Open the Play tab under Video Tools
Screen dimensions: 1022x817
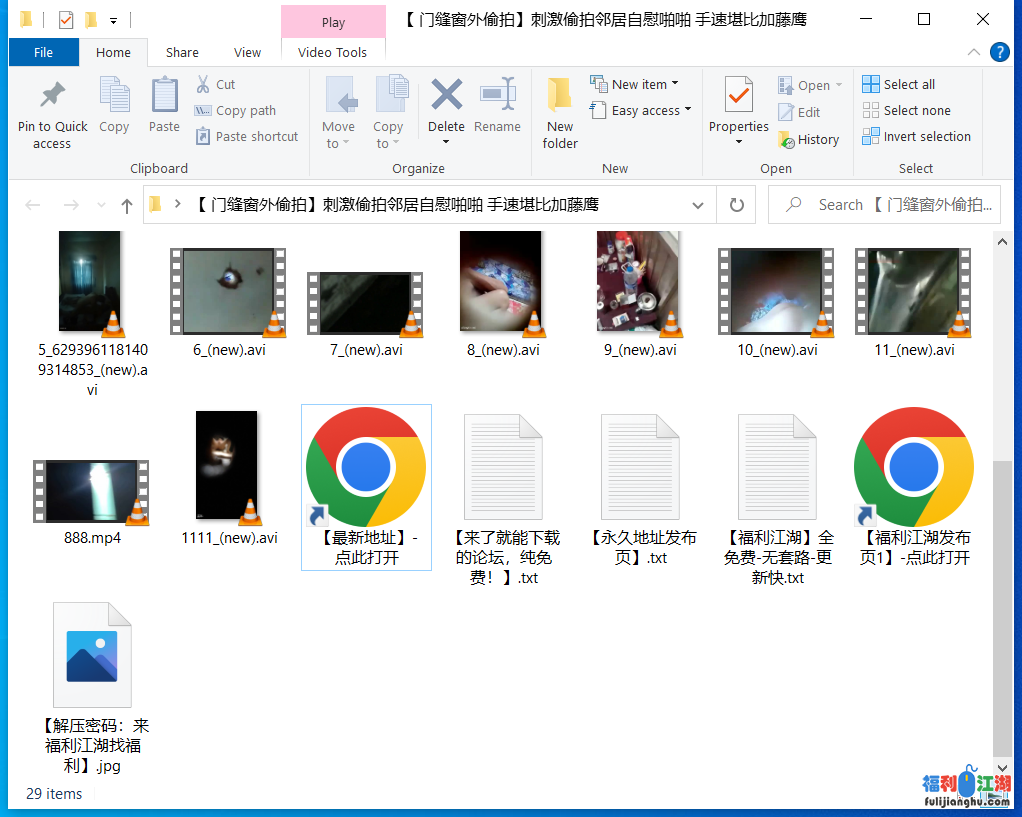(333, 21)
